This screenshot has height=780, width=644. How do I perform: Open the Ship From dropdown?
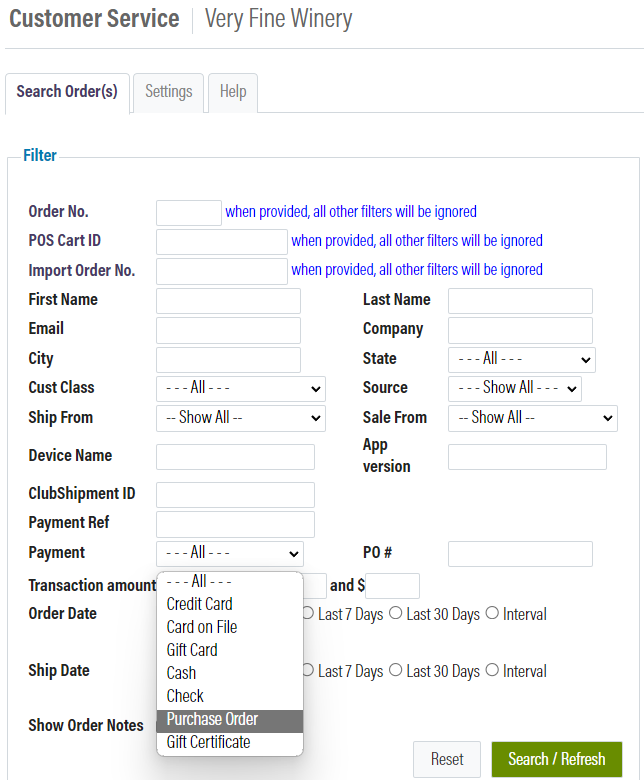(241, 418)
